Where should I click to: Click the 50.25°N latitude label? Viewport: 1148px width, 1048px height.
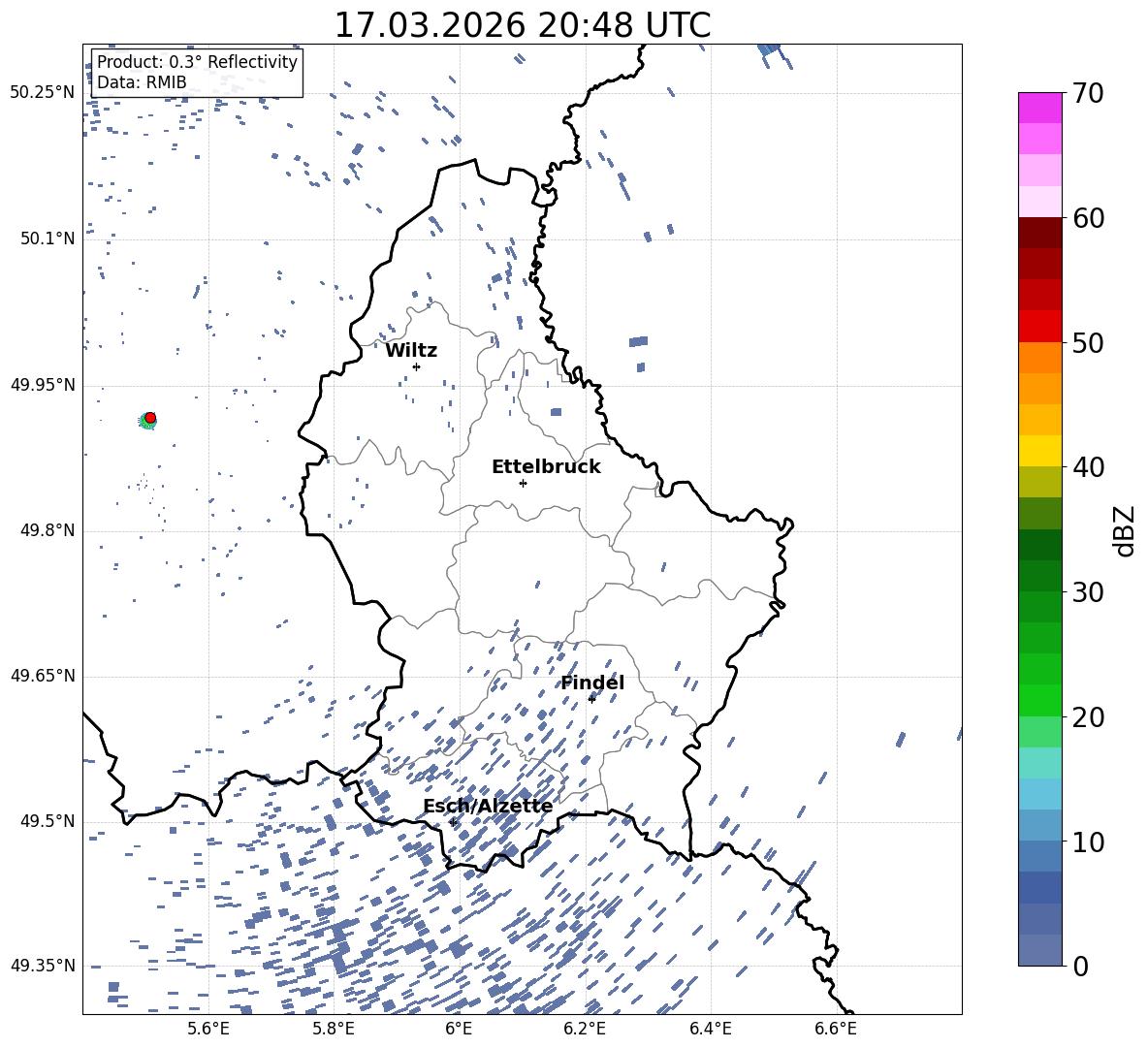tap(44, 93)
